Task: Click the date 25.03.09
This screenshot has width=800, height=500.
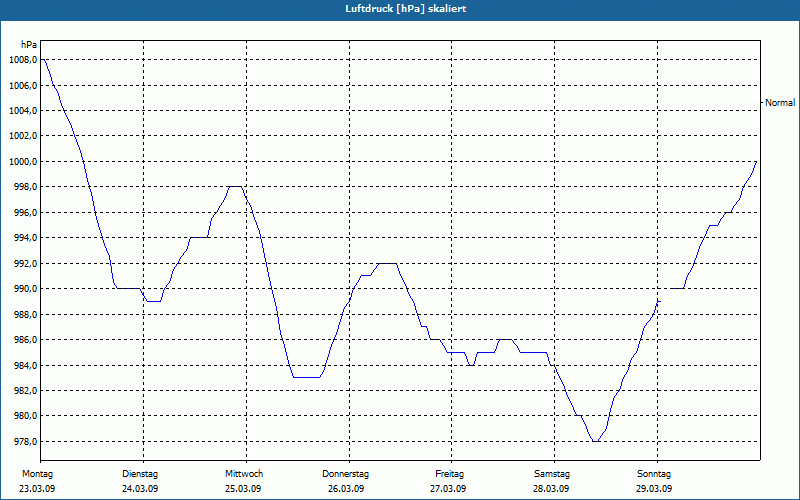Action: pyautogui.click(x=243, y=489)
